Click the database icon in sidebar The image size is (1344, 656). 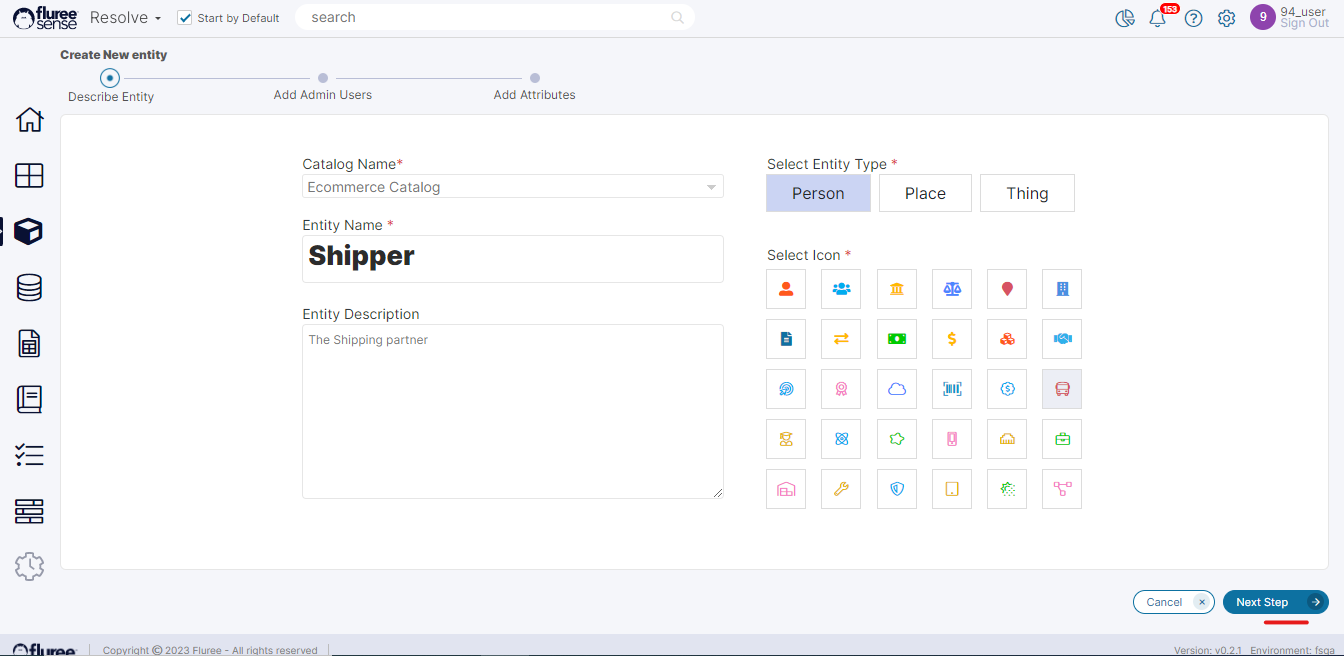click(29, 288)
